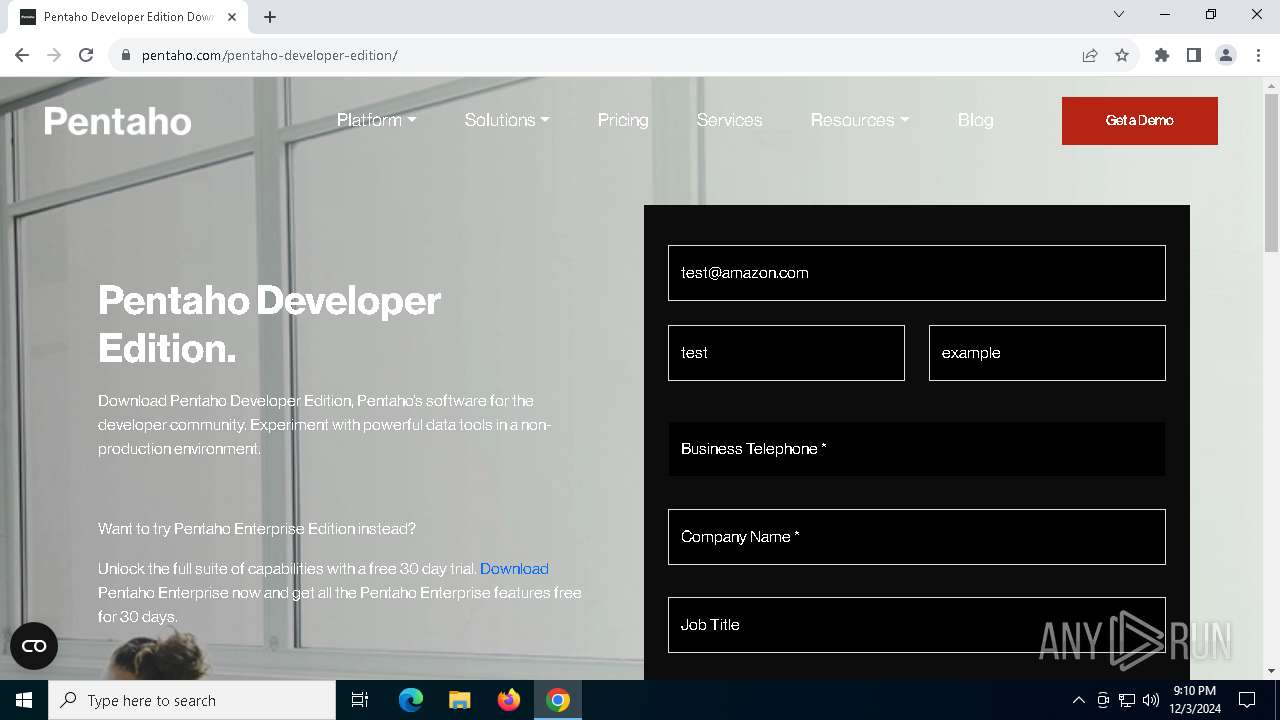This screenshot has width=1280, height=720.
Task: Expand the Resources menu
Action: click(860, 120)
